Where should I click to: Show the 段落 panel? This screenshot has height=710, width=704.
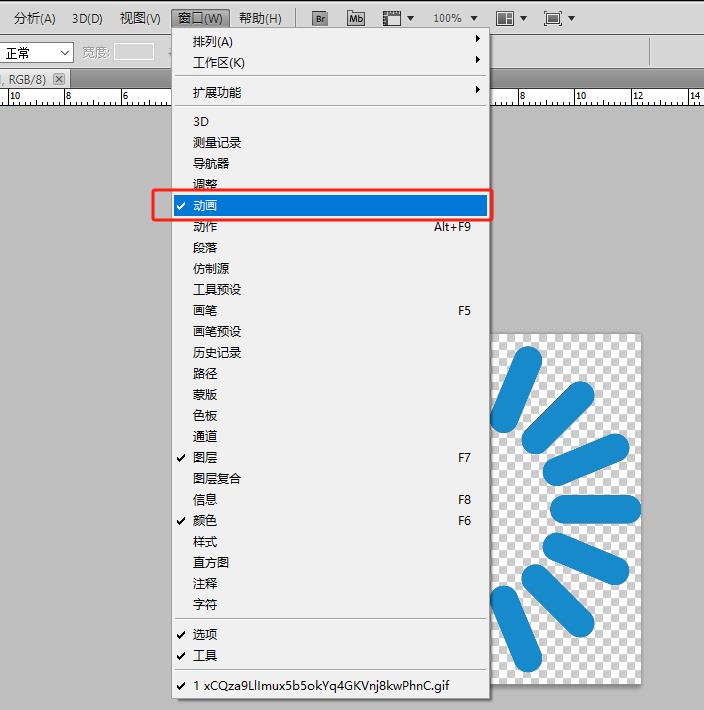(x=330, y=247)
